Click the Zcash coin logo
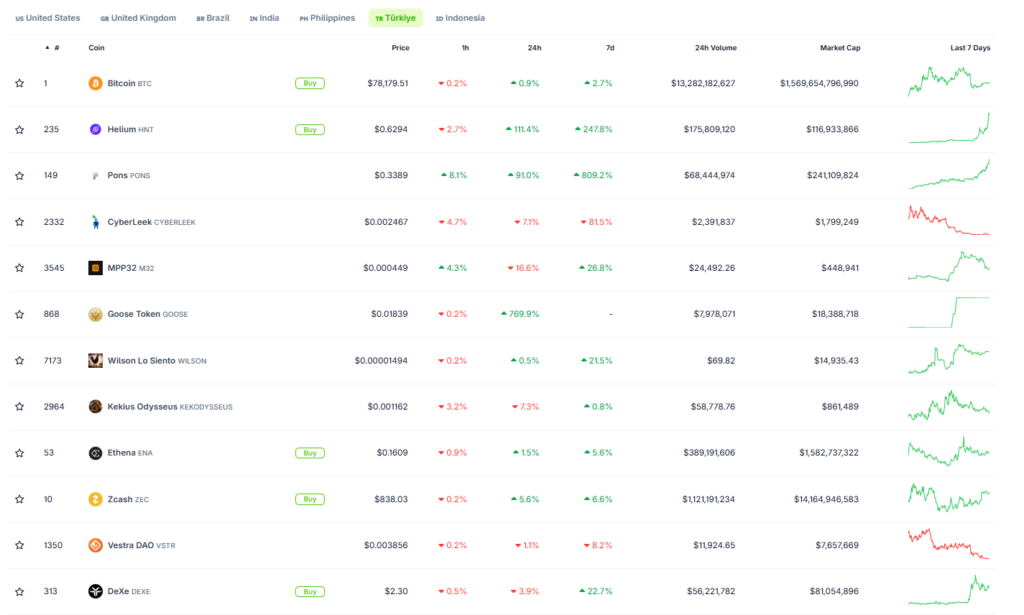The height and width of the screenshot is (615, 1024). [95, 499]
